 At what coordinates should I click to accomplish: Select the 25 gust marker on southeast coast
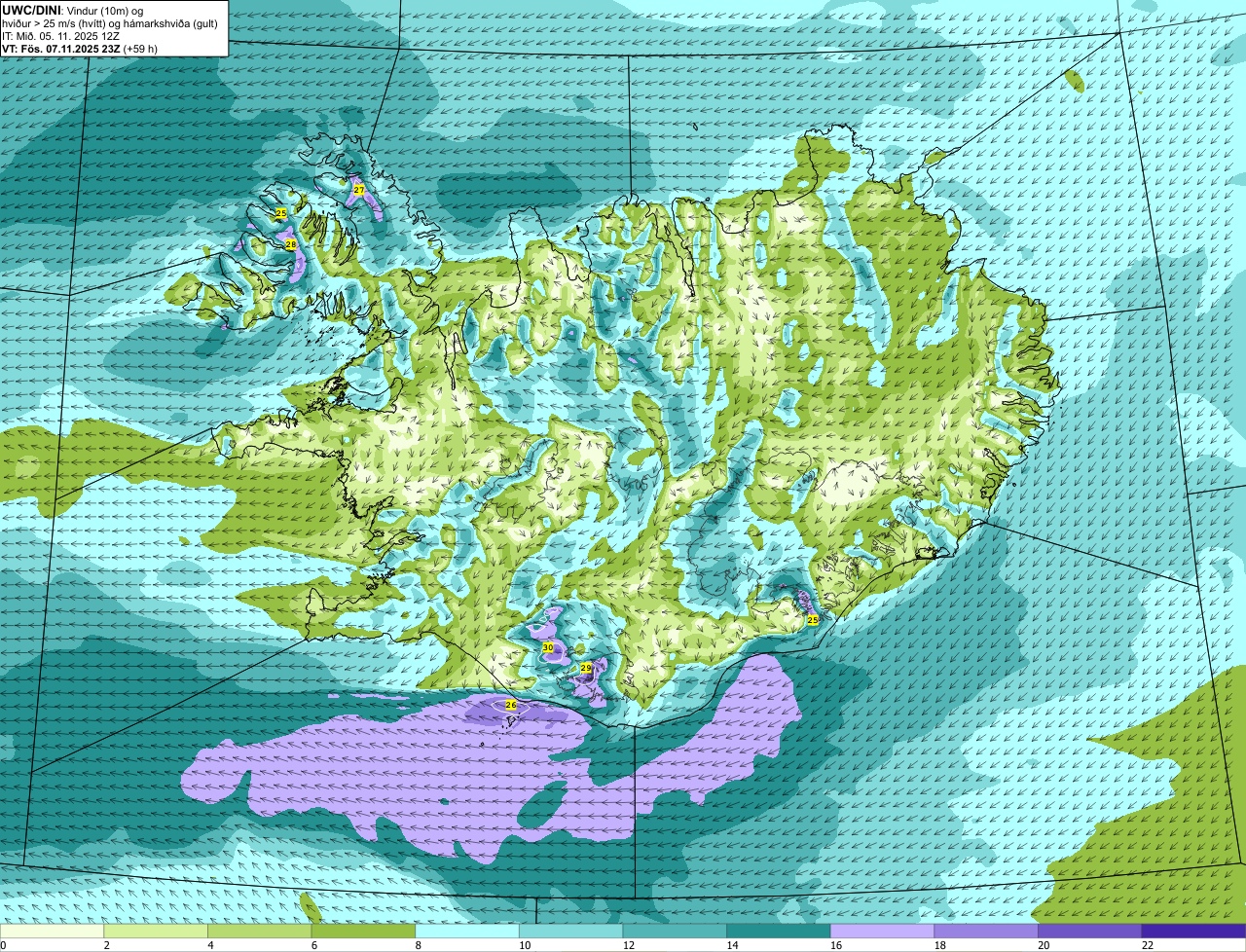click(813, 620)
